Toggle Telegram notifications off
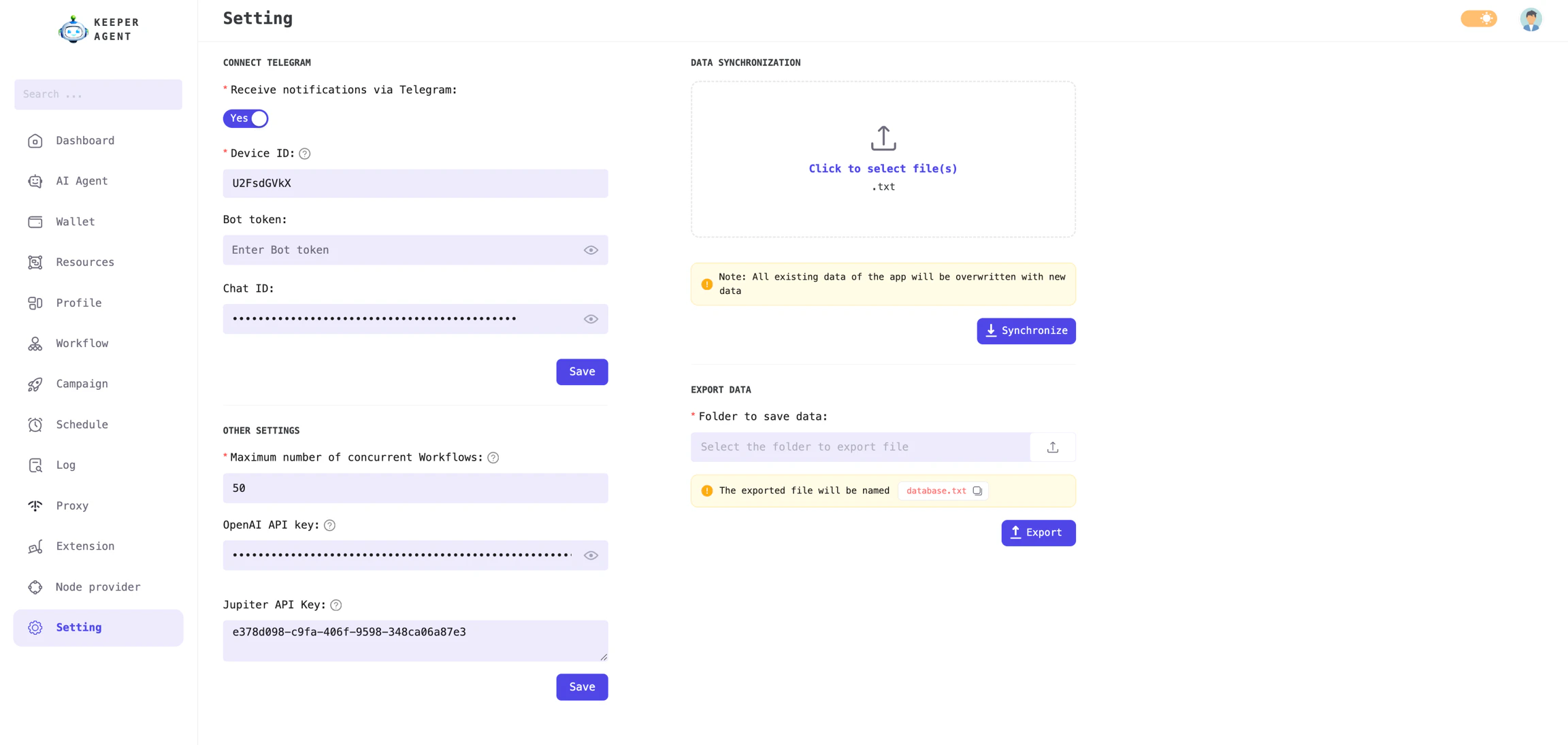The width and height of the screenshot is (1568, 745). pos(246,118)
